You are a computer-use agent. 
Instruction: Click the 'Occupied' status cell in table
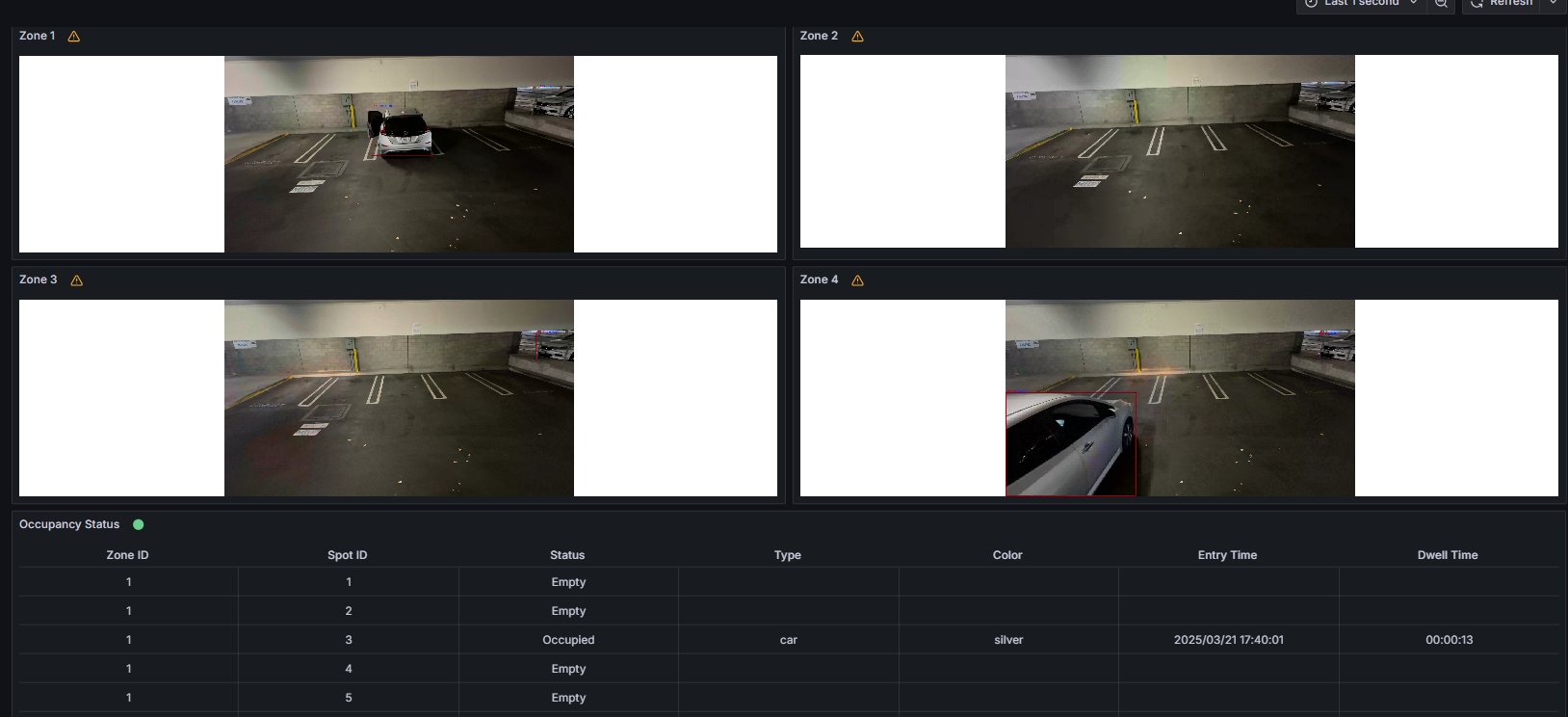[x=568, y=640]
